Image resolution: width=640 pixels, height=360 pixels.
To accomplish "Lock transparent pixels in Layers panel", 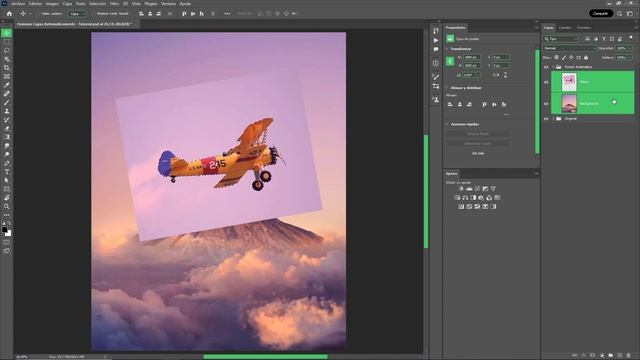I will 556,58.
